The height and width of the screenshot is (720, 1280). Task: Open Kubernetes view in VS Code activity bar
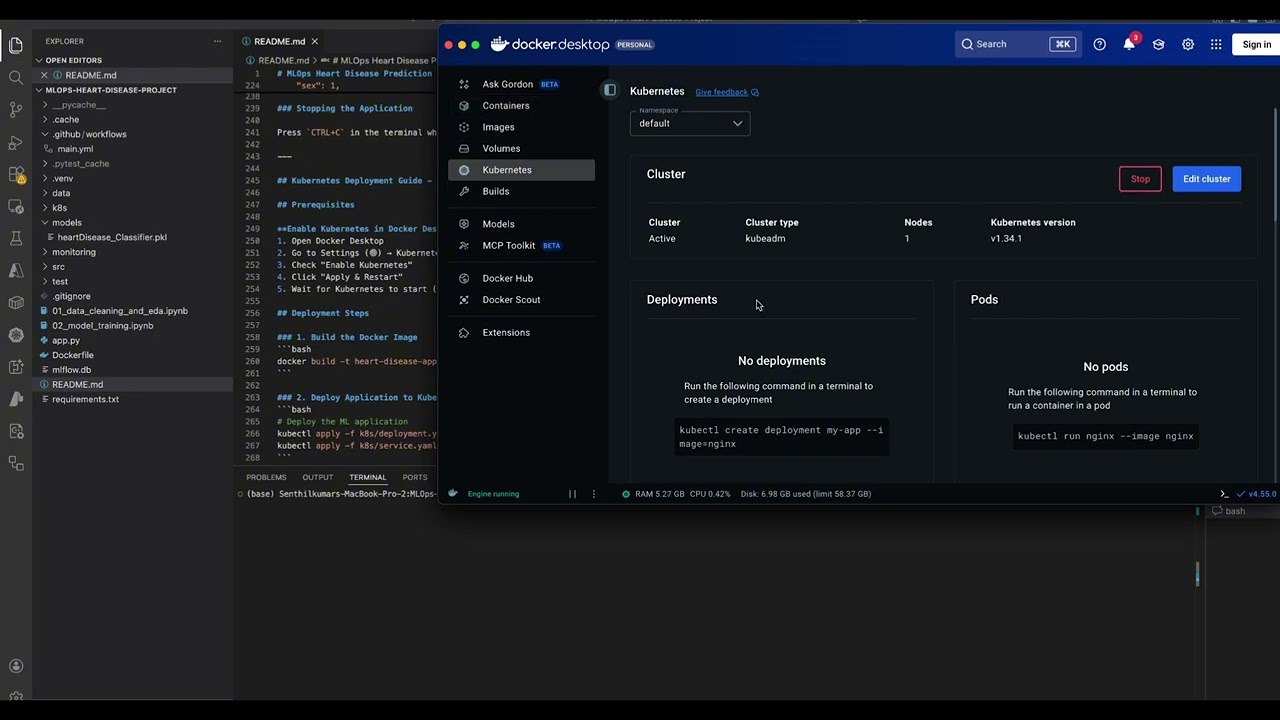pos(16,335)
